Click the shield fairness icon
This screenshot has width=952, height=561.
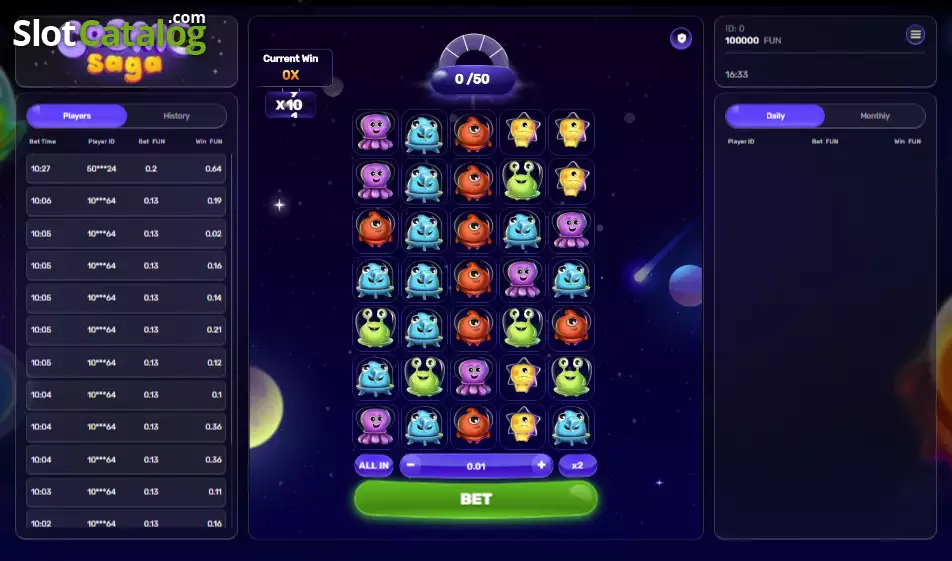(681, 39)
